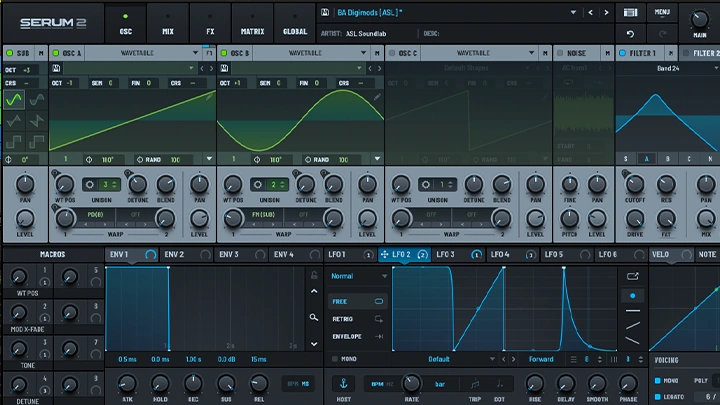The height and width of the screenshot is (405, 720).
Task: Open the preset browser list icon
Action: coord(630,12)
